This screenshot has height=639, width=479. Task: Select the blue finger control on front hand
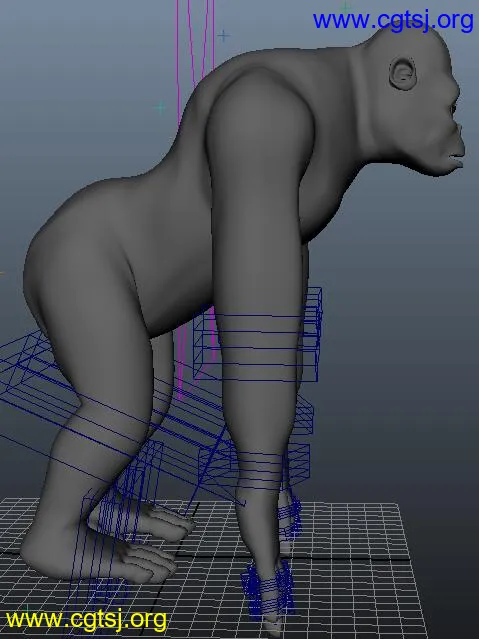coord(267,588)
